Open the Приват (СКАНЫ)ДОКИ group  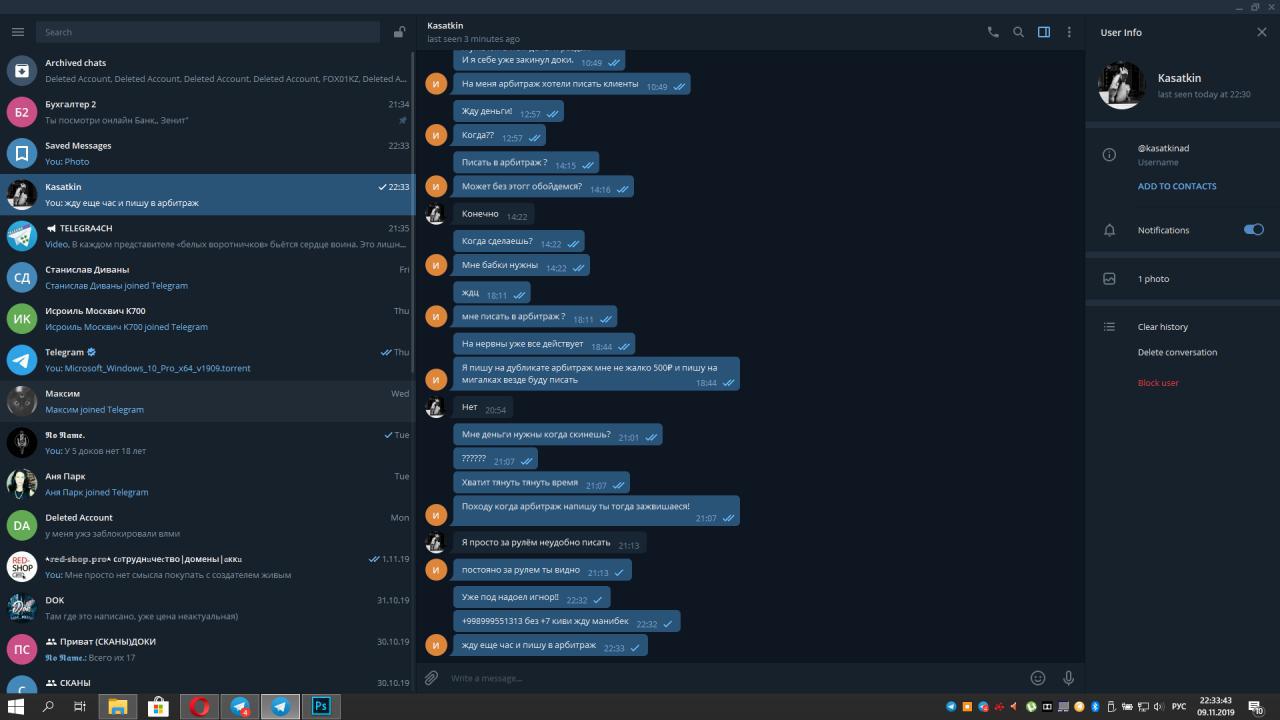coord(207,649)
